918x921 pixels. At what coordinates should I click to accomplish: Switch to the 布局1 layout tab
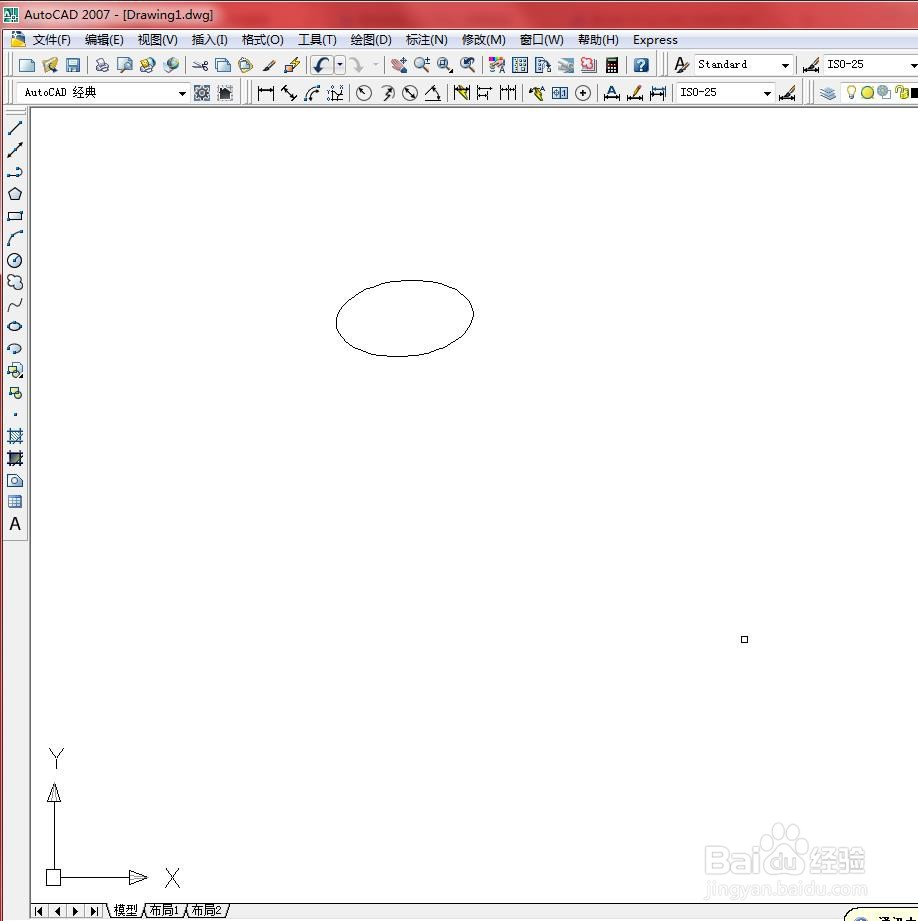[x=164, y=910]
